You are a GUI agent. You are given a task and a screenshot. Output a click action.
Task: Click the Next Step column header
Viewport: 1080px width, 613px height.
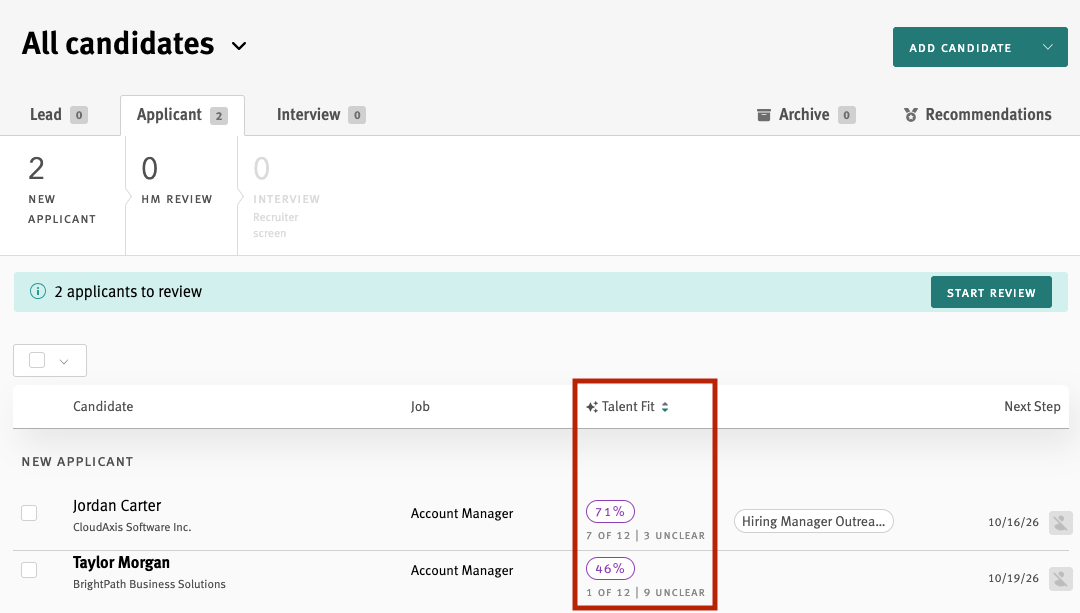pos(1032,406)
